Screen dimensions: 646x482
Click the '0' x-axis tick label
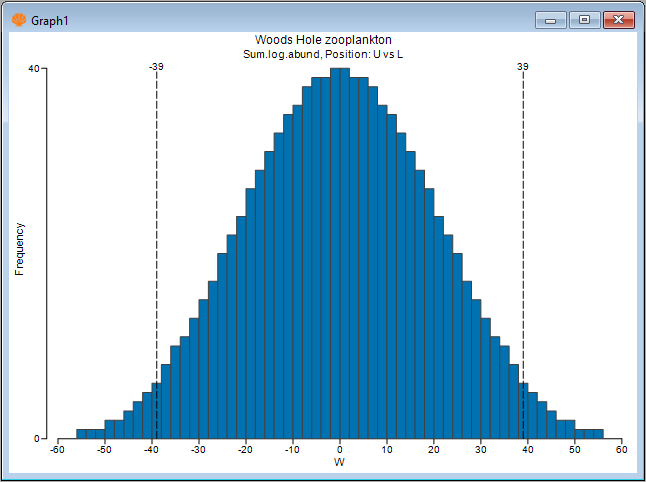(340, 450)
